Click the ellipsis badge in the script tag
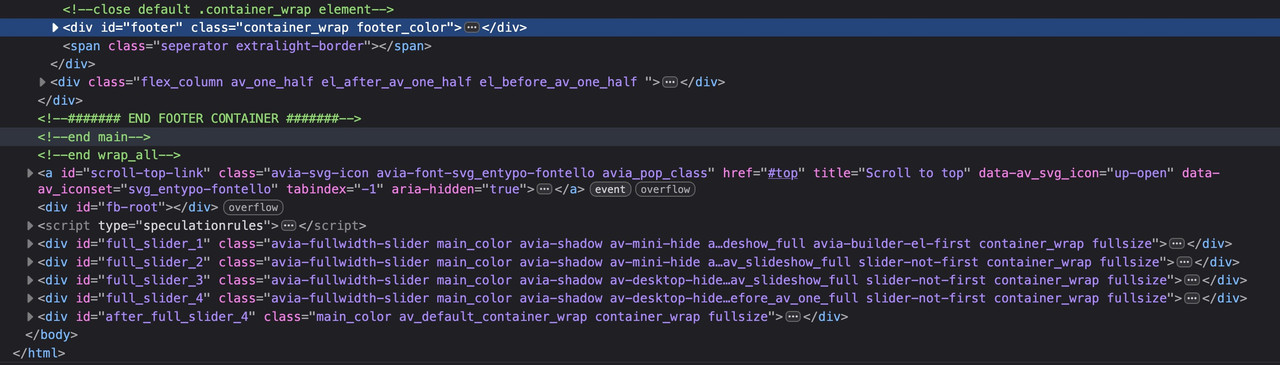The image size is (1280, 365). pos(289,226)
